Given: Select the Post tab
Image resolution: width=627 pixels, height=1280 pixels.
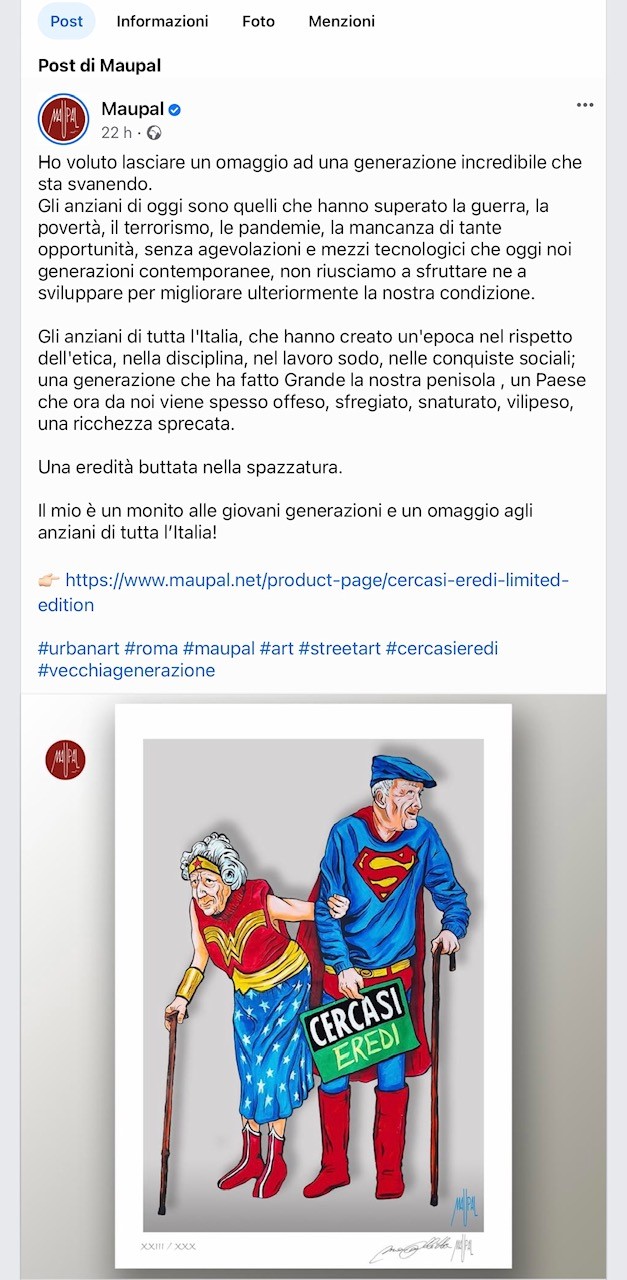Looking at the screenshot, I should (66, 21).
